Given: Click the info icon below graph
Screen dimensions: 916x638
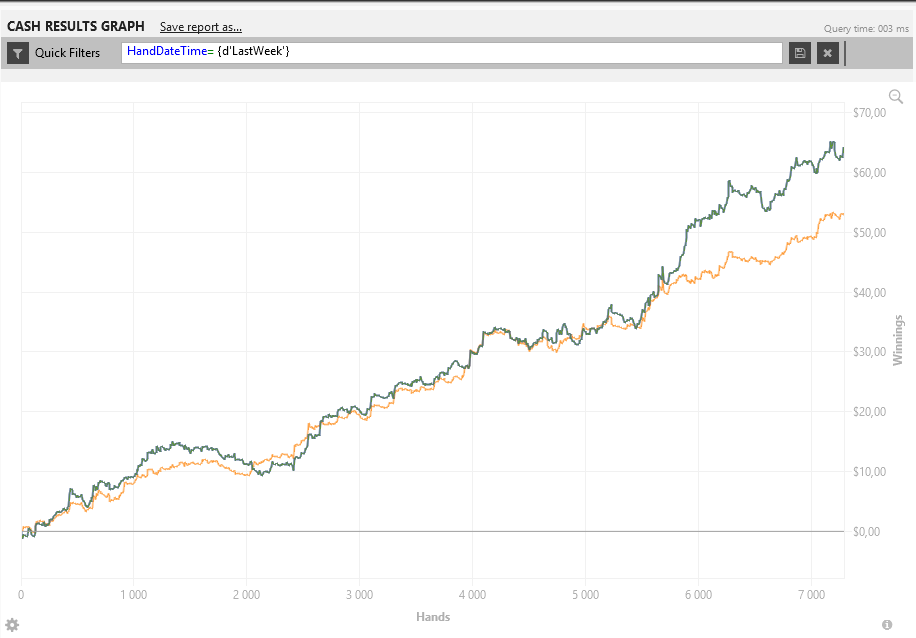Looking at the screenshot, I should pos(887,625).
